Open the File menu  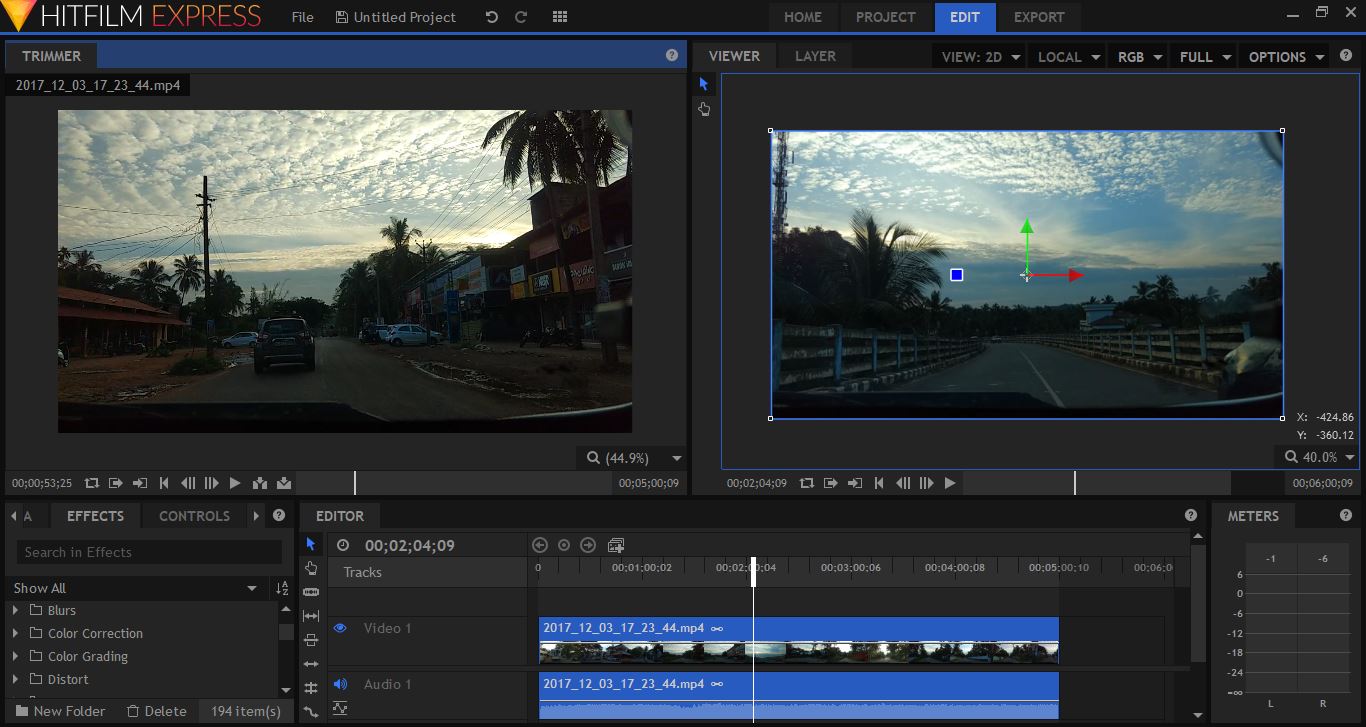(302, 17)
